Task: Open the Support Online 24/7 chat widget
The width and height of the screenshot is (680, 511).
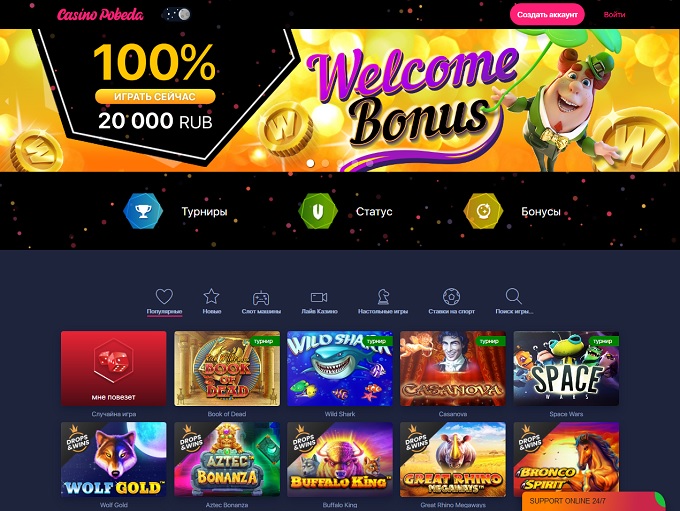Action: 594,501
